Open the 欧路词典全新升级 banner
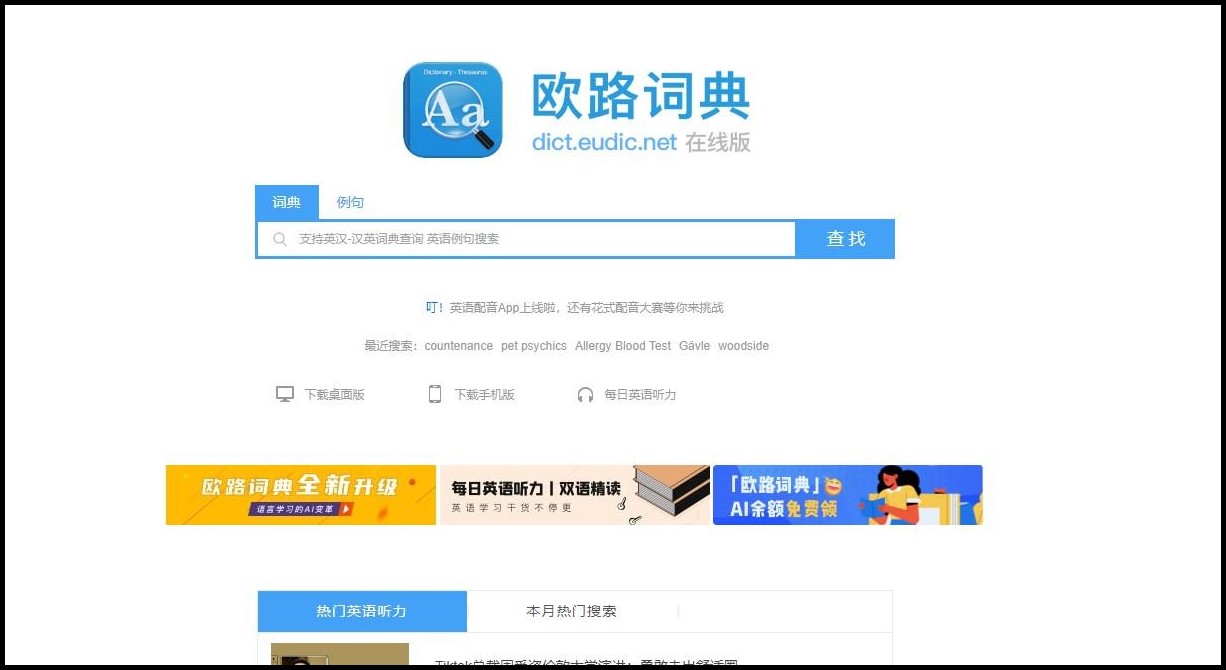The image size is (1226, 670). click(301, 494)
